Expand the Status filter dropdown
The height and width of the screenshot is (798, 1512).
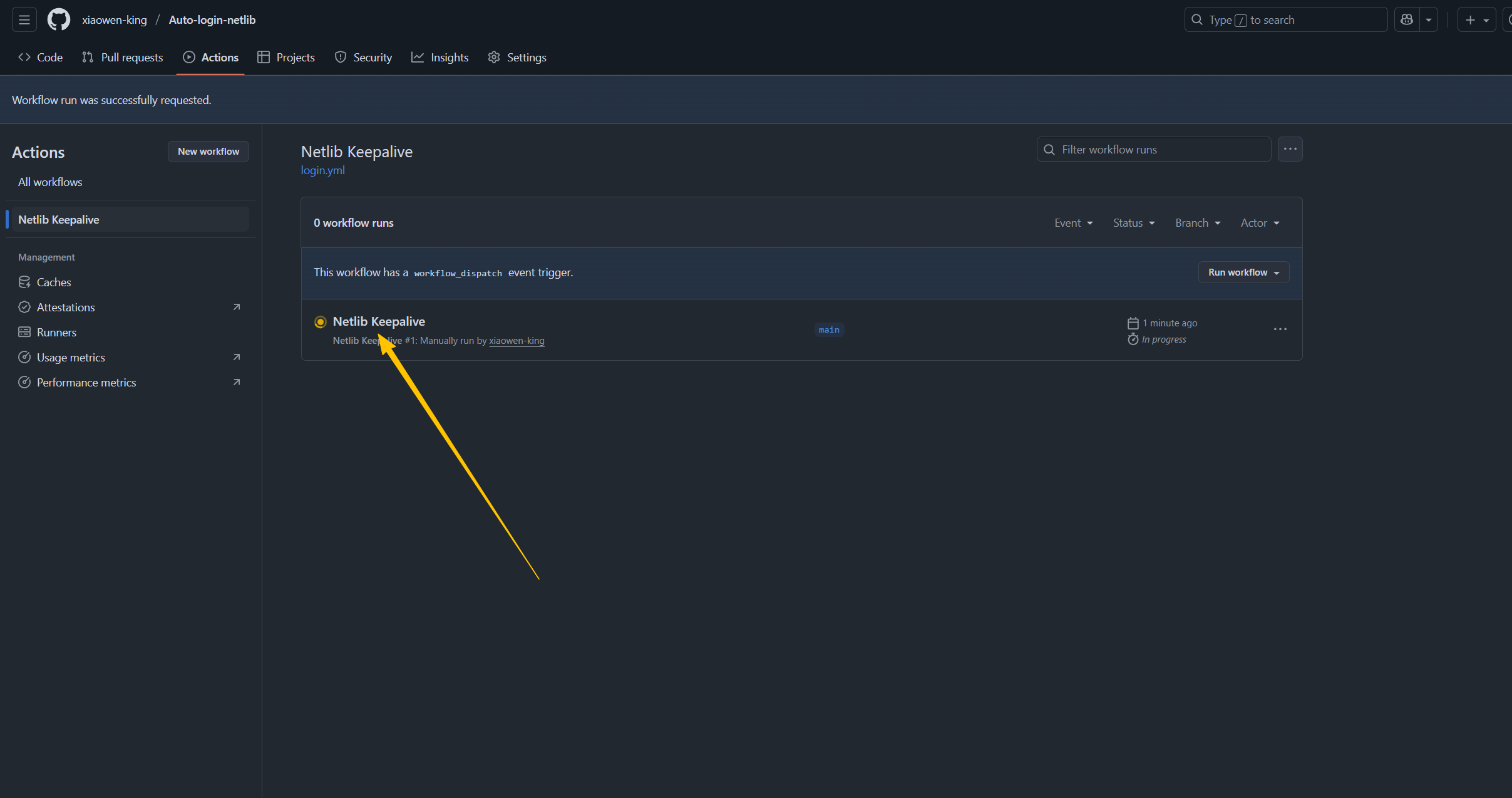[x=1133, y=223]
